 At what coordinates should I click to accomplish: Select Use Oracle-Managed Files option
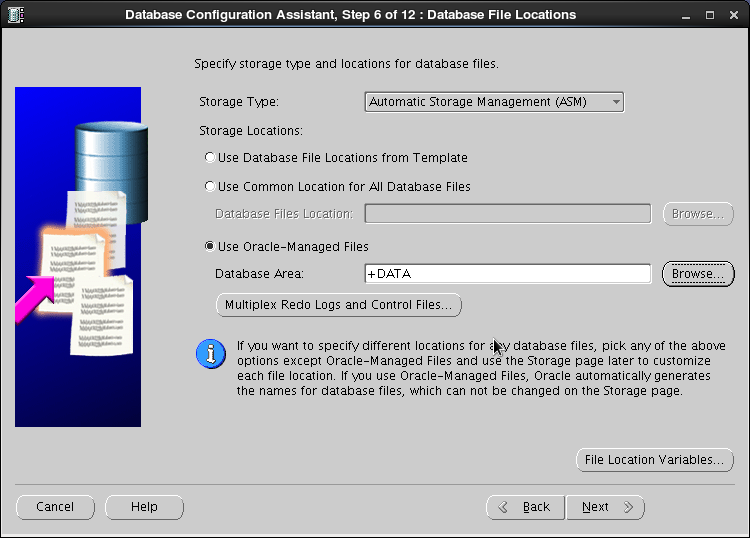click(210, 246)
